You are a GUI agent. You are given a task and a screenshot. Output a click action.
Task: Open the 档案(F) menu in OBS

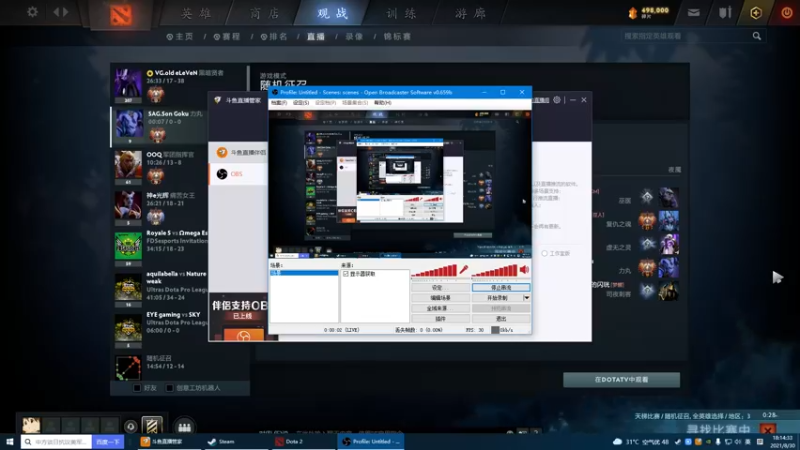click(x=279, y=103)
